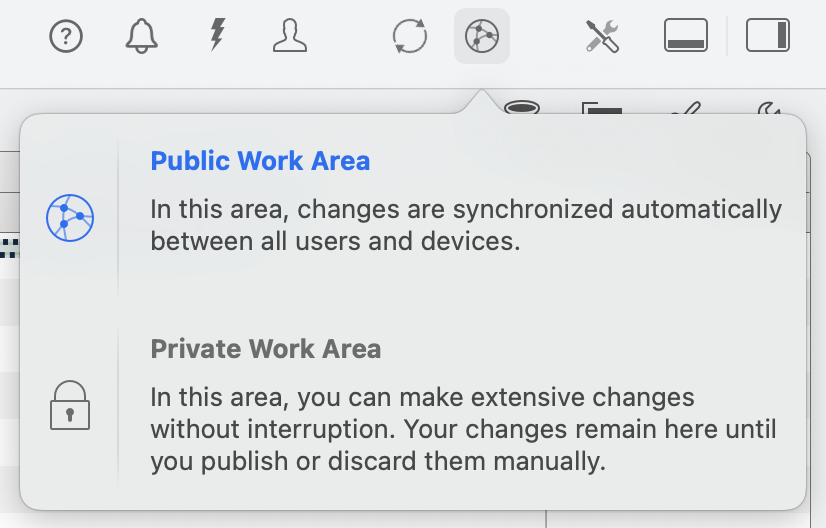Click the Public Work Area description text
Image resolution: width=826 pixels, height=528 pixels.
pos(465,225)
